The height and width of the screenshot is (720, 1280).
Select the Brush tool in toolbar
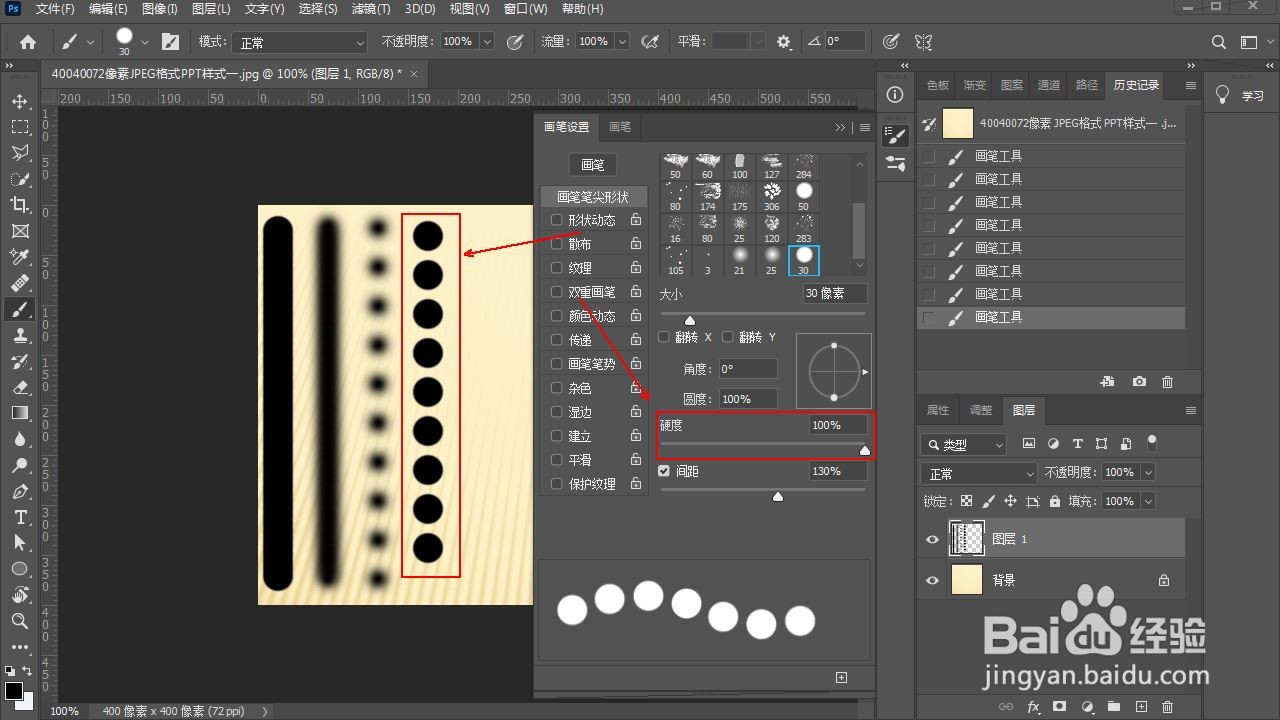click(x=20, y=309)
